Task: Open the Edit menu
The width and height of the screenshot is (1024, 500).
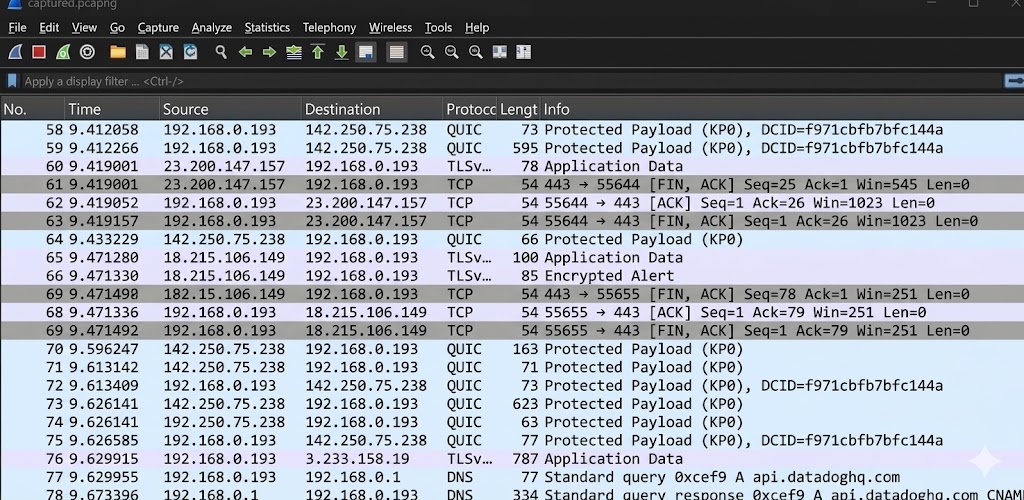Action: tap(49, 27)
